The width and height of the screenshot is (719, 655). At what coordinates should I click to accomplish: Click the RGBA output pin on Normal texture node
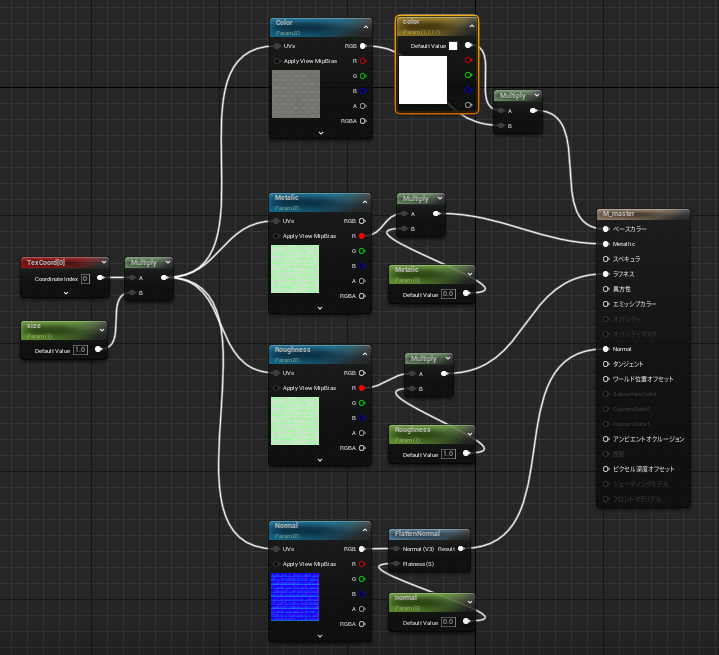(x=362, y=623)
